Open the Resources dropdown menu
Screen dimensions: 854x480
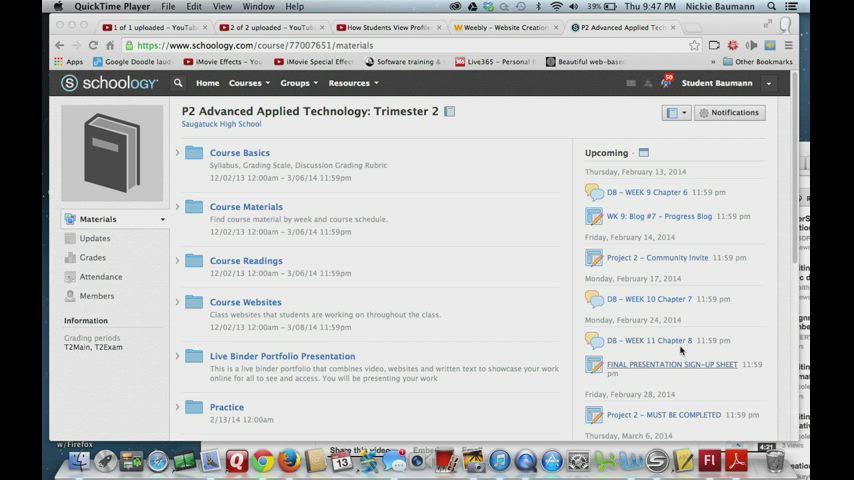coord(353,83)
